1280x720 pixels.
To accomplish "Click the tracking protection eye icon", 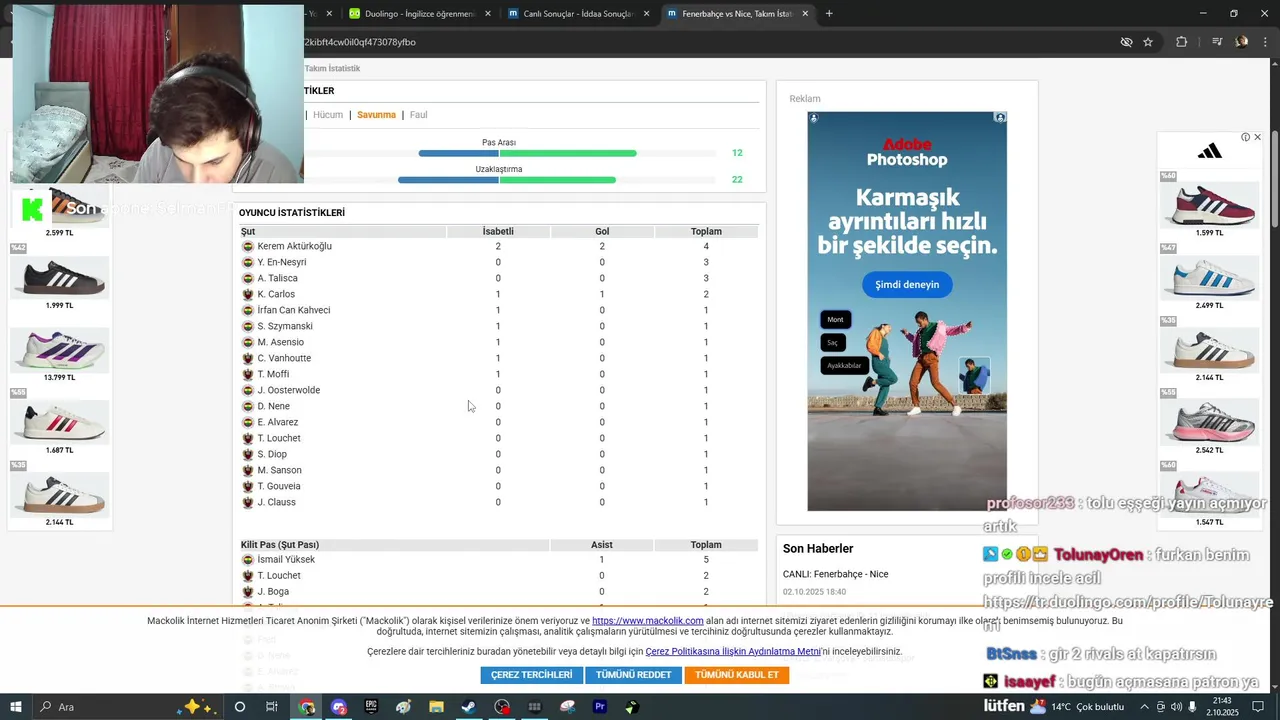I will [1126, 42].
